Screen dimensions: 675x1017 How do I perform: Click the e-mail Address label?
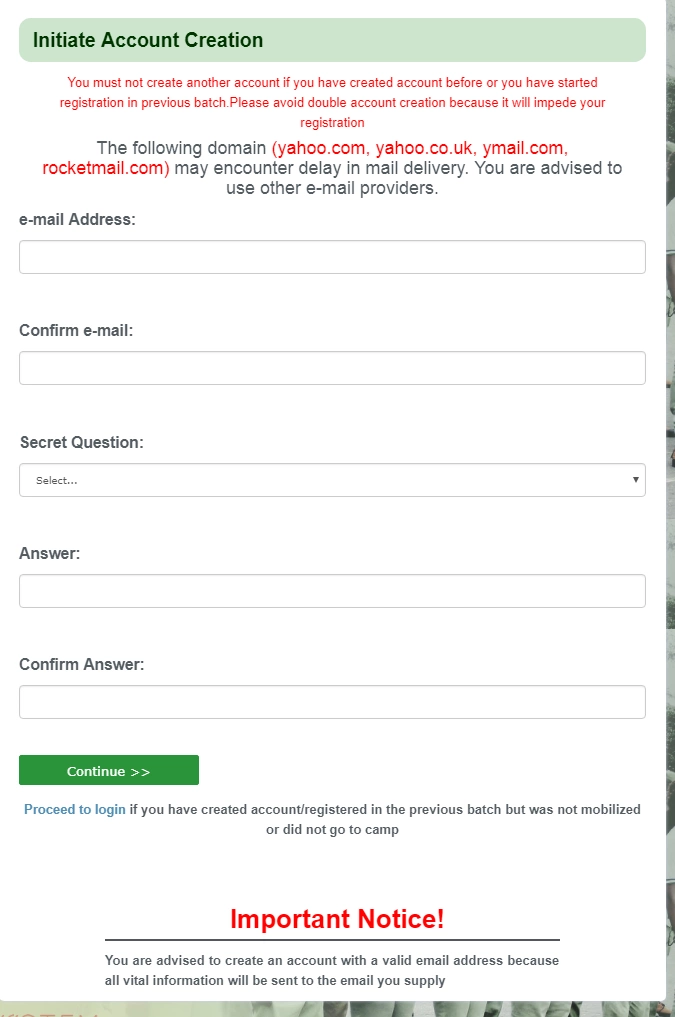[x=77, y=219]
